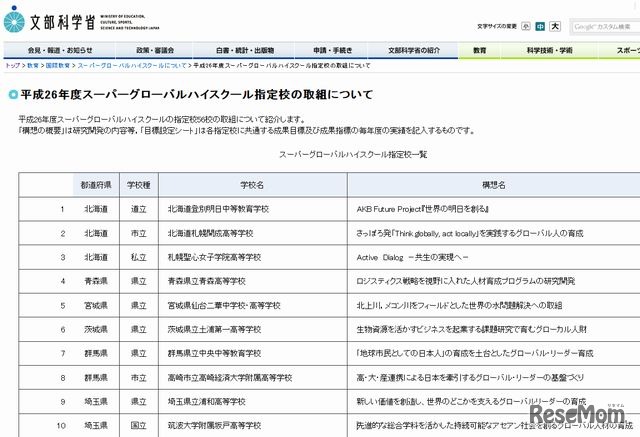Click the page heading 平成26年度スーパーグローバルハイスクール指定校の取組について
640x437 pixels.
tap(197, 95)
